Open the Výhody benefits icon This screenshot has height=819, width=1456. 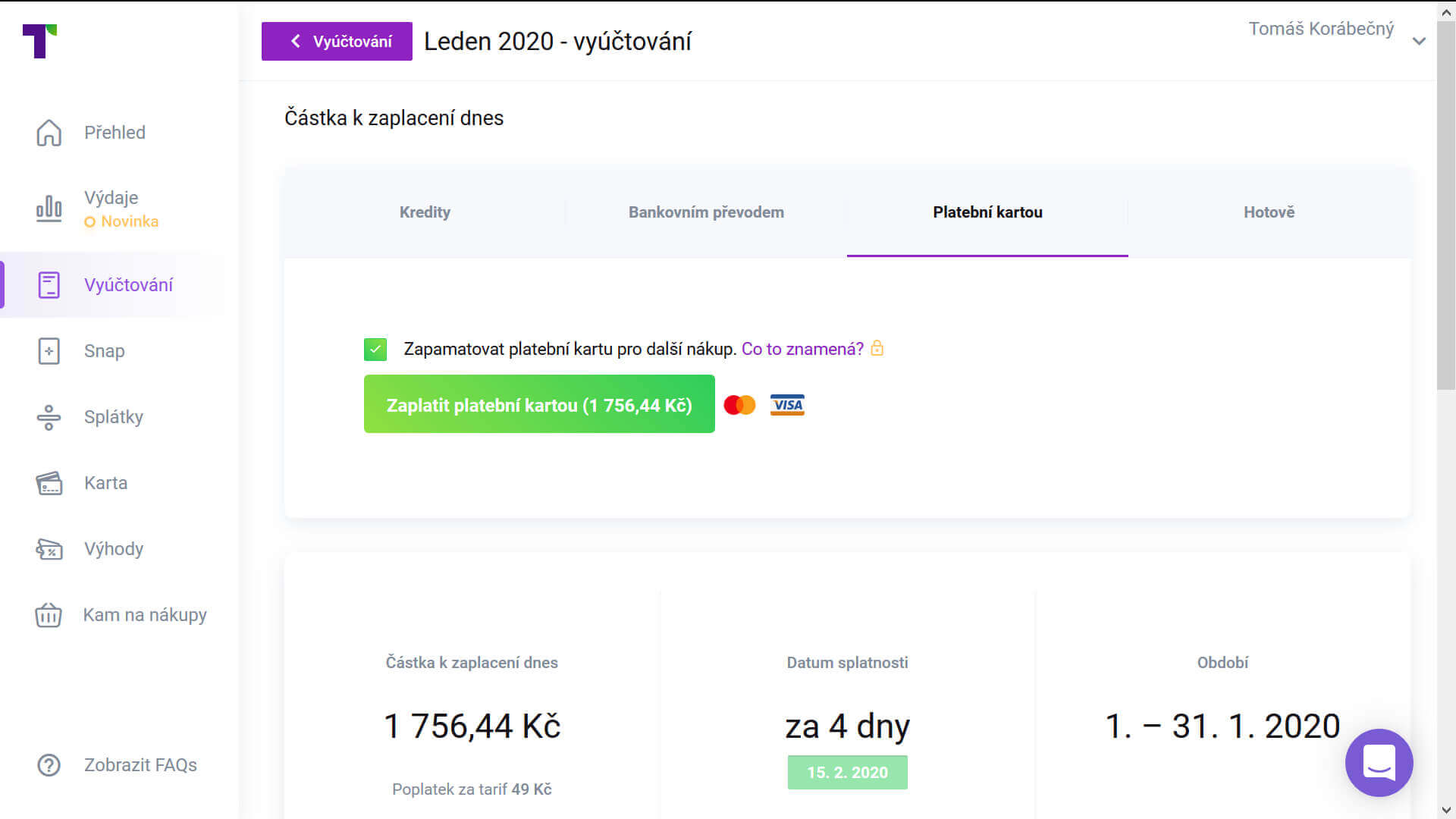pyautogui.click(x=49, y=548)
